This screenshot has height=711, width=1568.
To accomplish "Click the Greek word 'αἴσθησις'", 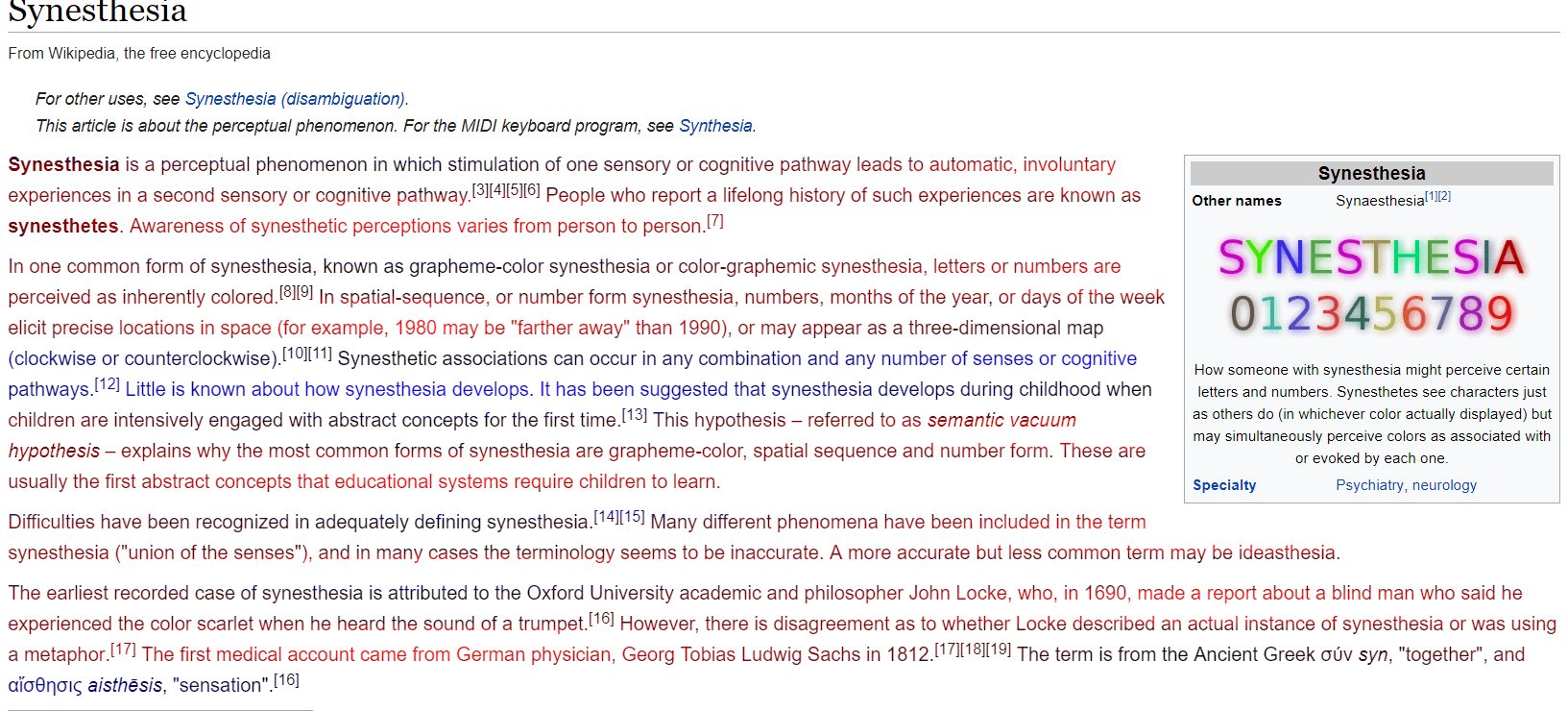I will (x=45, y=685).
